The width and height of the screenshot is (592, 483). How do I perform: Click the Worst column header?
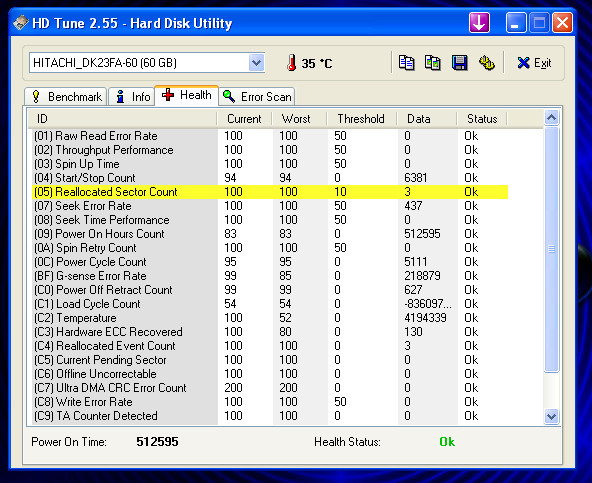pos(299,119)
